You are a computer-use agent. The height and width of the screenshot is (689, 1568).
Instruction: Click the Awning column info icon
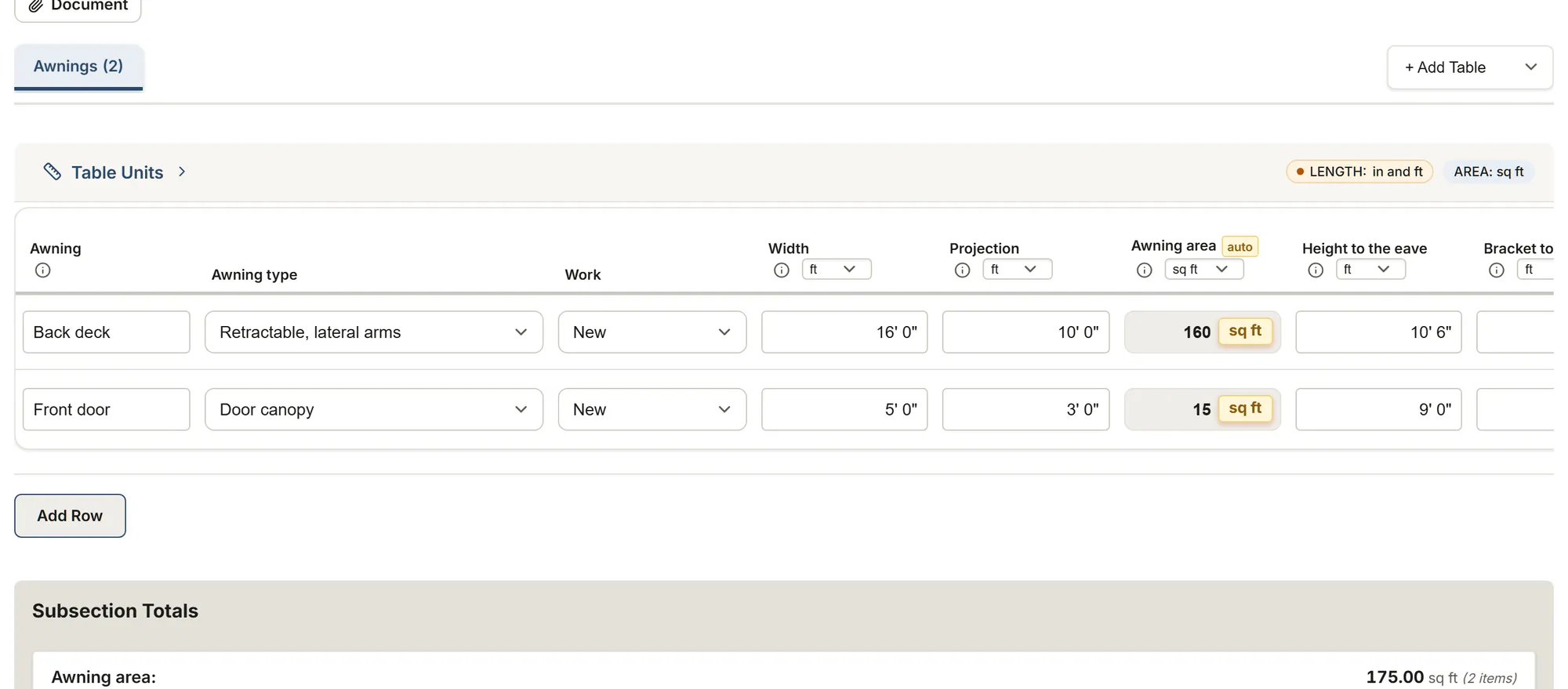43,270
